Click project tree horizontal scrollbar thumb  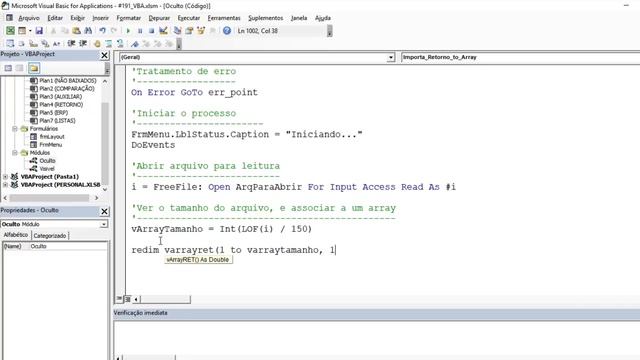[49, 198]
